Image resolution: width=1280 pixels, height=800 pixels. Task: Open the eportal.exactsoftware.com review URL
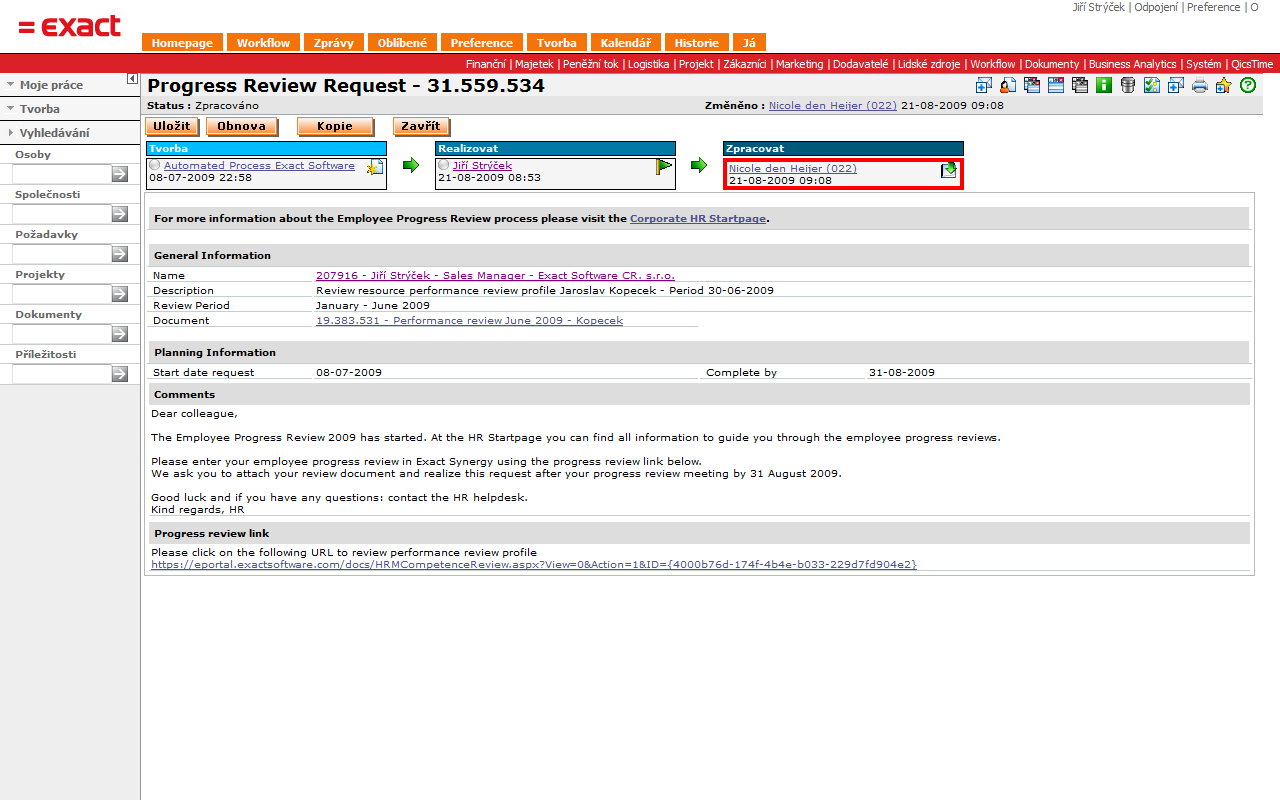click(534, 564)
